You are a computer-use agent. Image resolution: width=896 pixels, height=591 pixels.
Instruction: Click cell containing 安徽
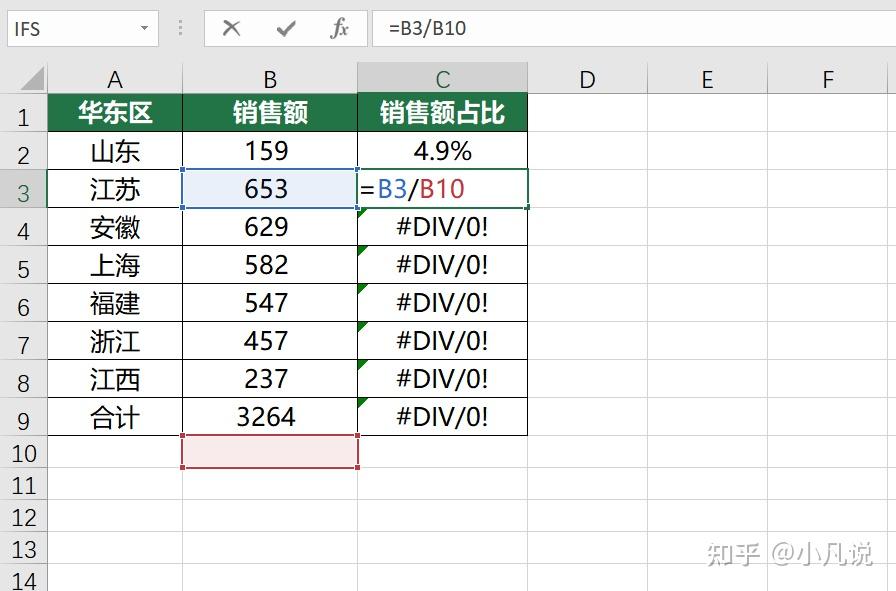[115, 227]
